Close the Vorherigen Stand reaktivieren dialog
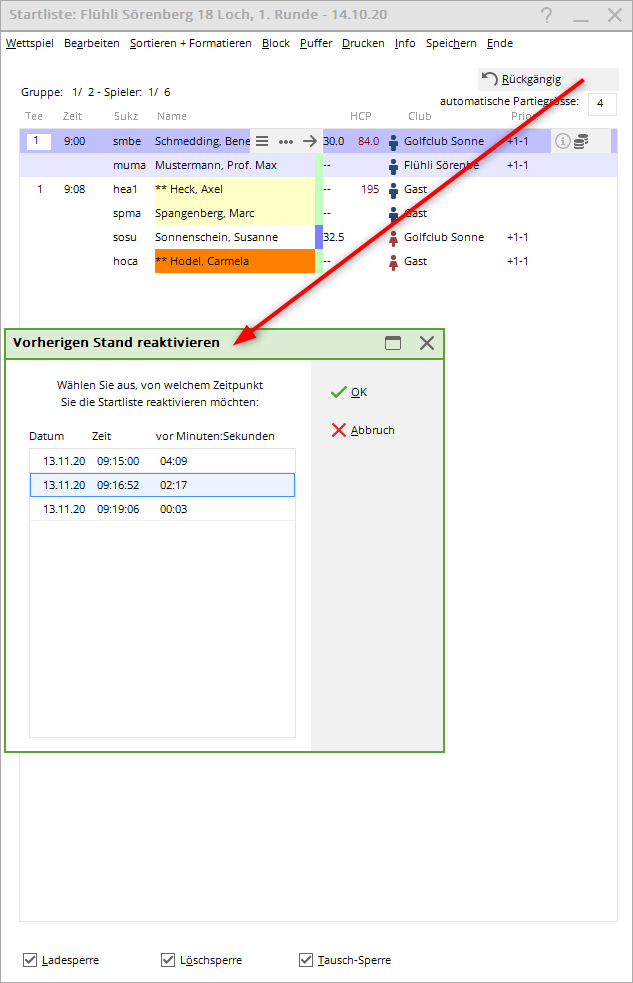The image size is (633, 983). 427,343
